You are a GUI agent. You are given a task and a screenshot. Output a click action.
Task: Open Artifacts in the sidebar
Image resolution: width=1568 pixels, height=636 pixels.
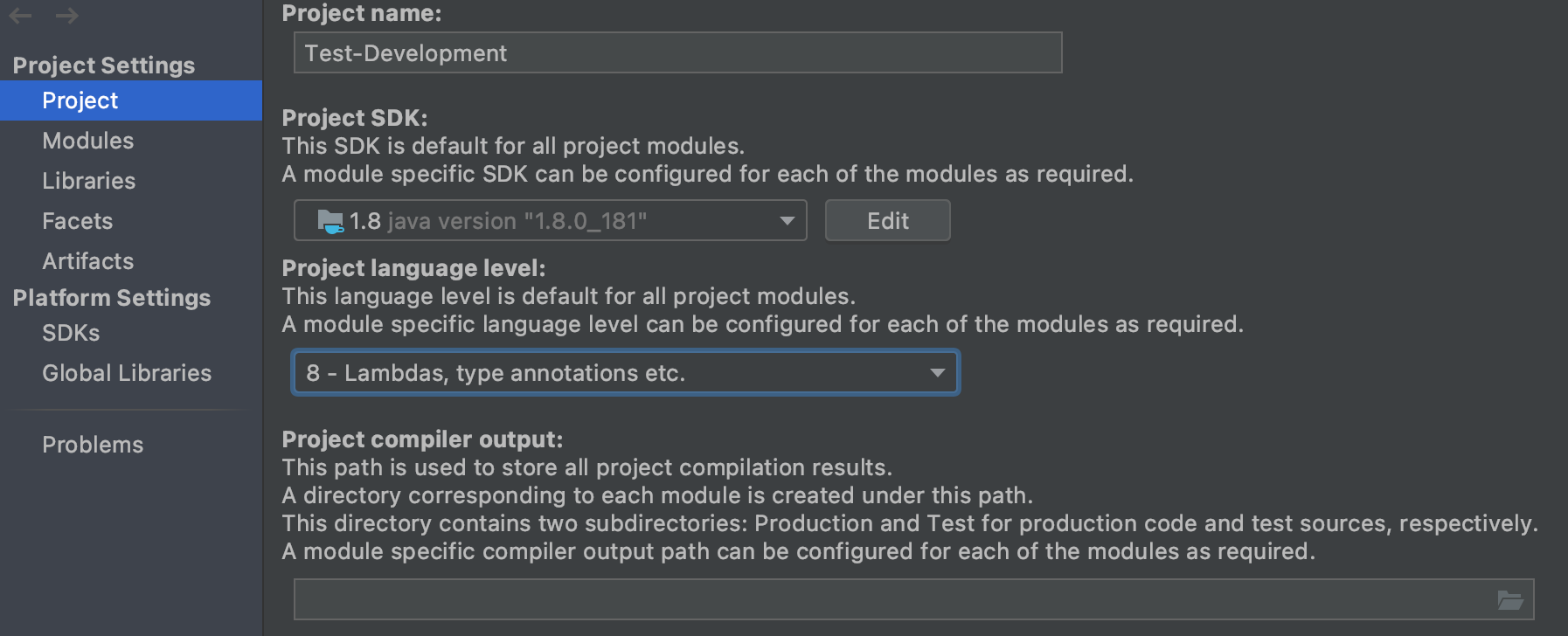pyautogui.click(x=88, y=261)
